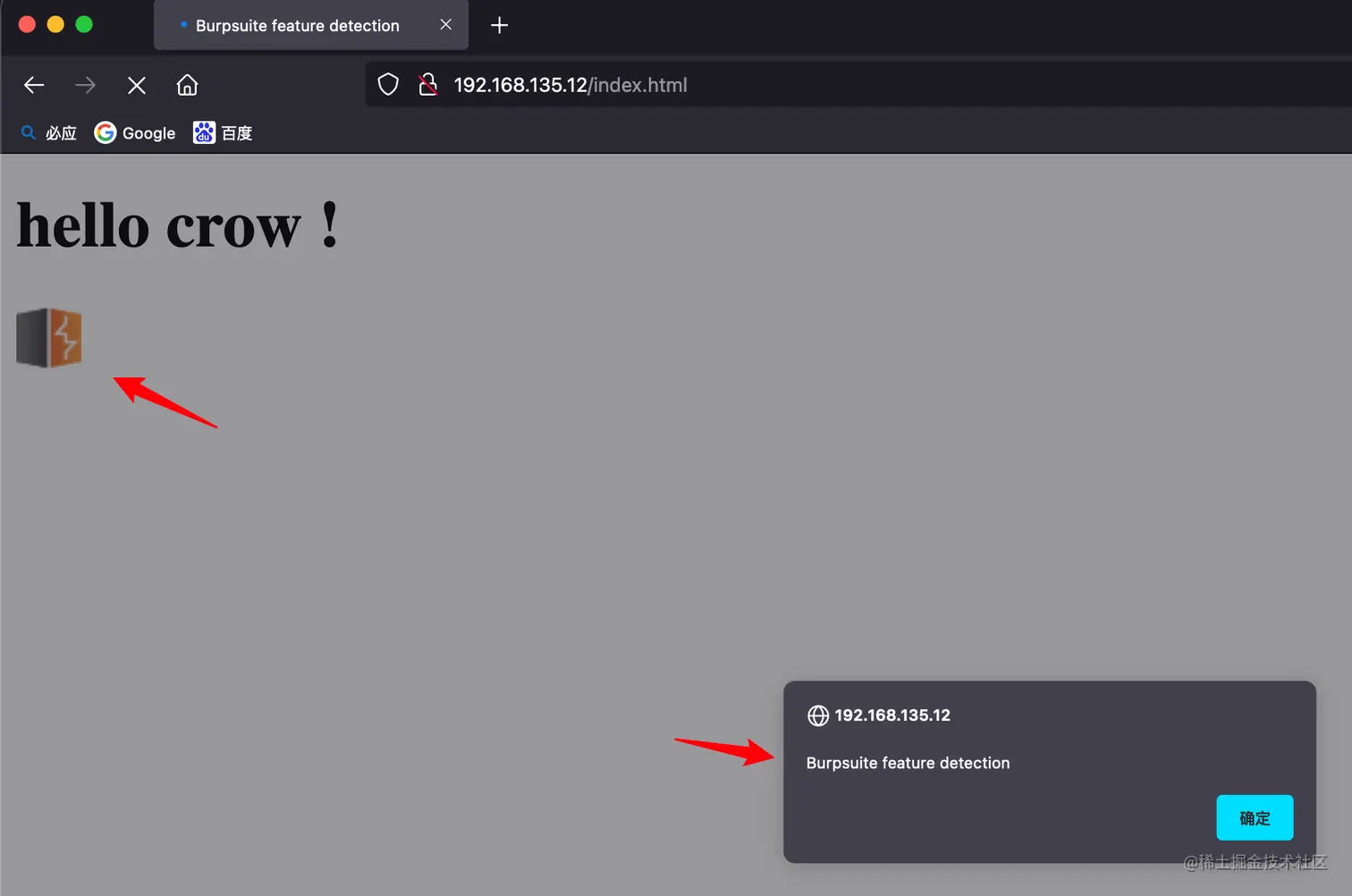Click the forward navigation arrow

click(86, 85)
